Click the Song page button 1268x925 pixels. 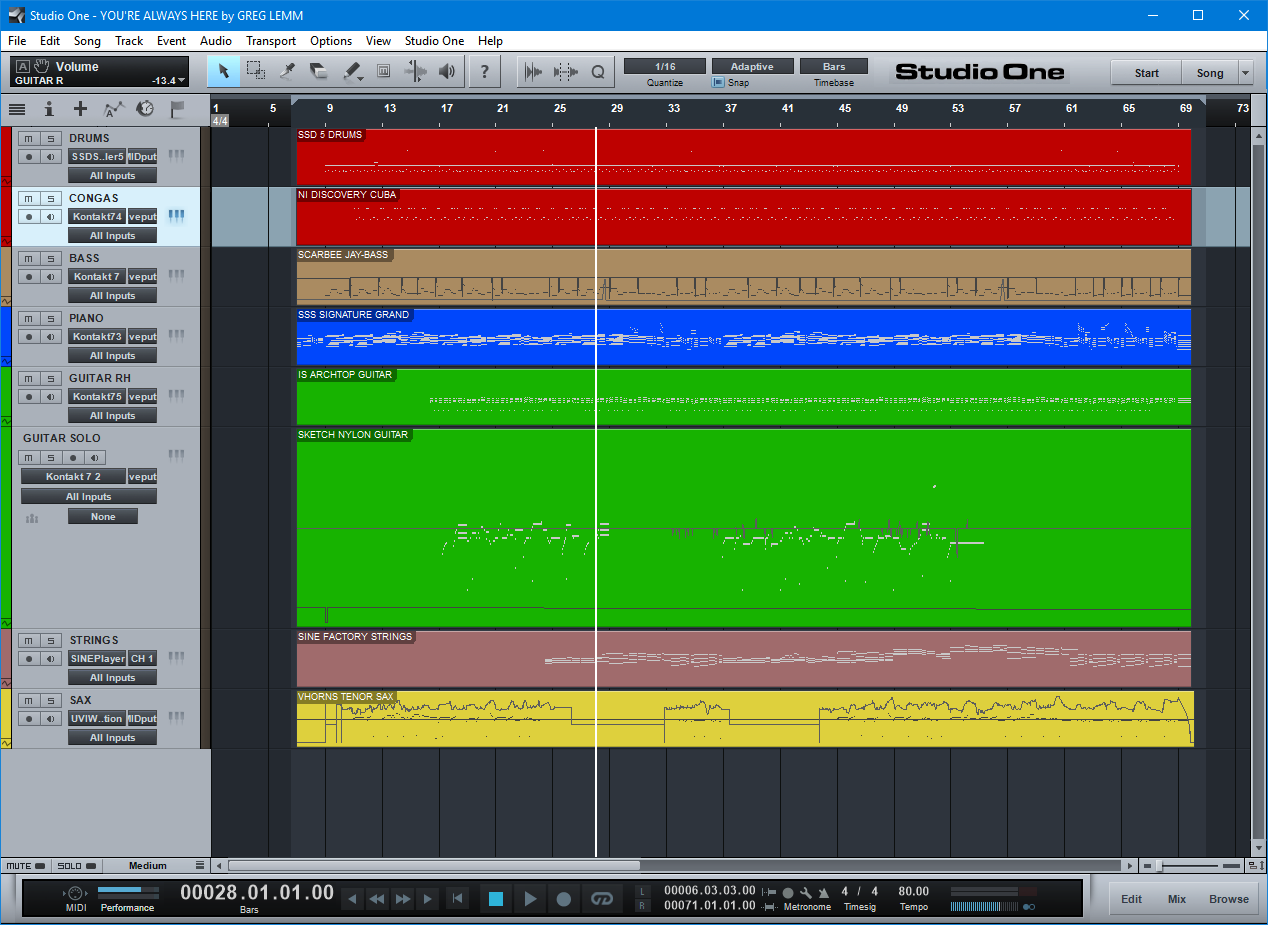tap(1210, 73)
